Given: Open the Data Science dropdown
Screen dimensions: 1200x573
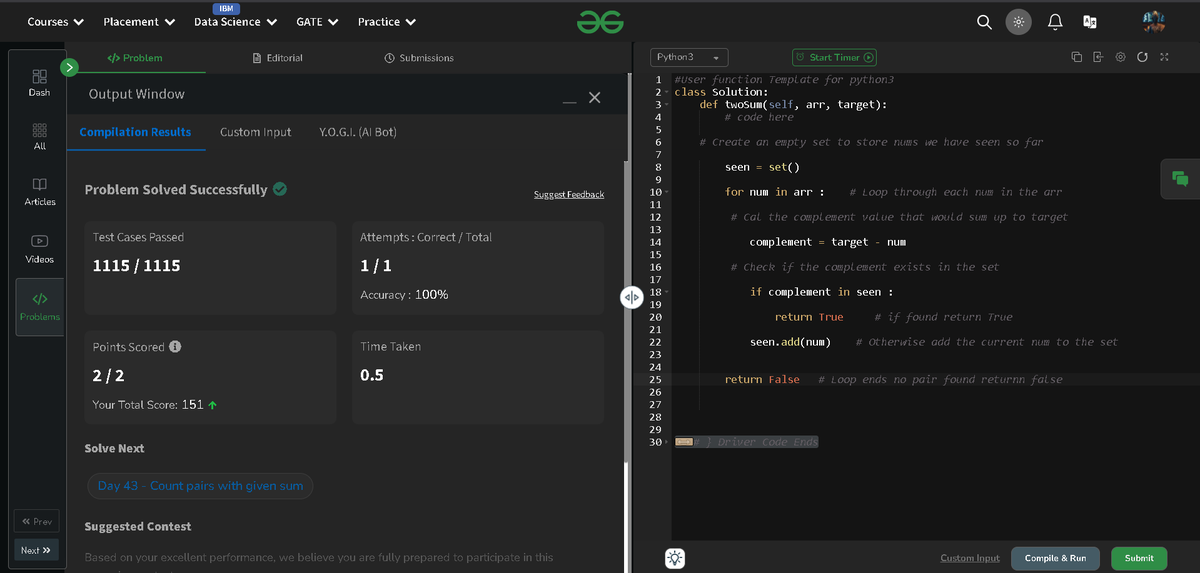Looking at the screenshot, I should click(x=235, y=22).
